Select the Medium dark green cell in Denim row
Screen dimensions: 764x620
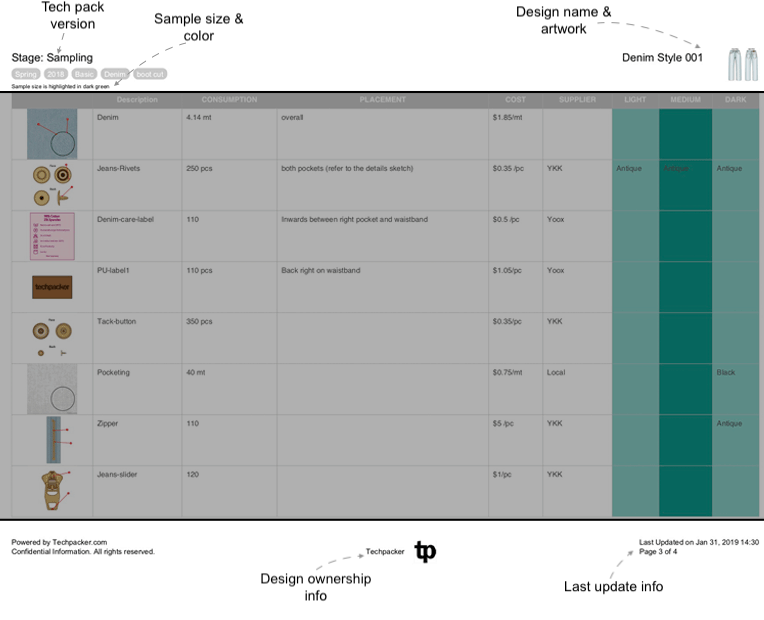686,134
